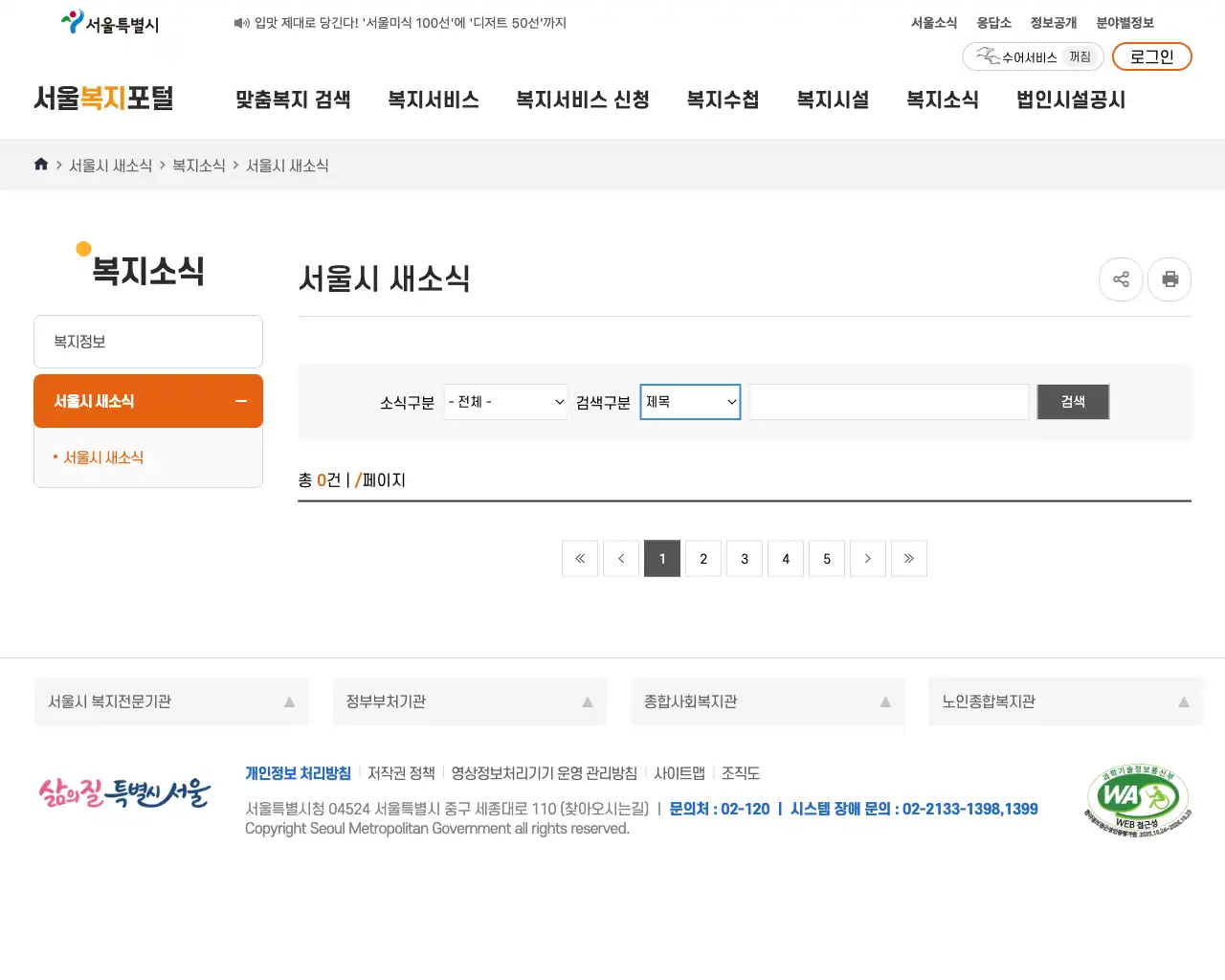1225x980 pixels.
Task: Click the share icon button
Action: (x=1121, y=279)
